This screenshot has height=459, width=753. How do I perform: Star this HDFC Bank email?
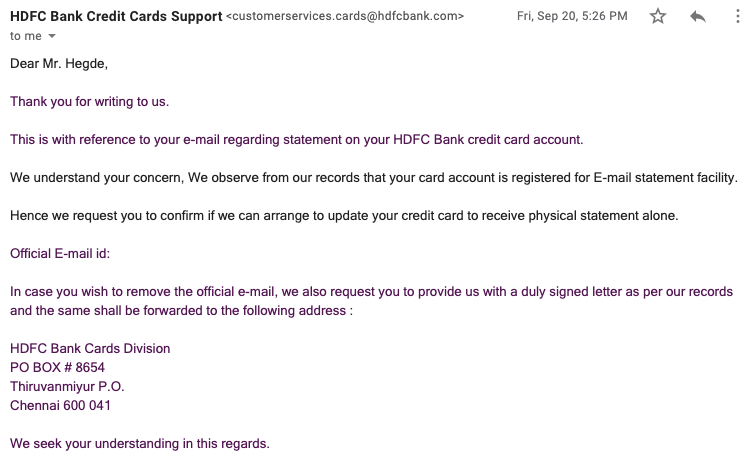[x=657, y=17]
